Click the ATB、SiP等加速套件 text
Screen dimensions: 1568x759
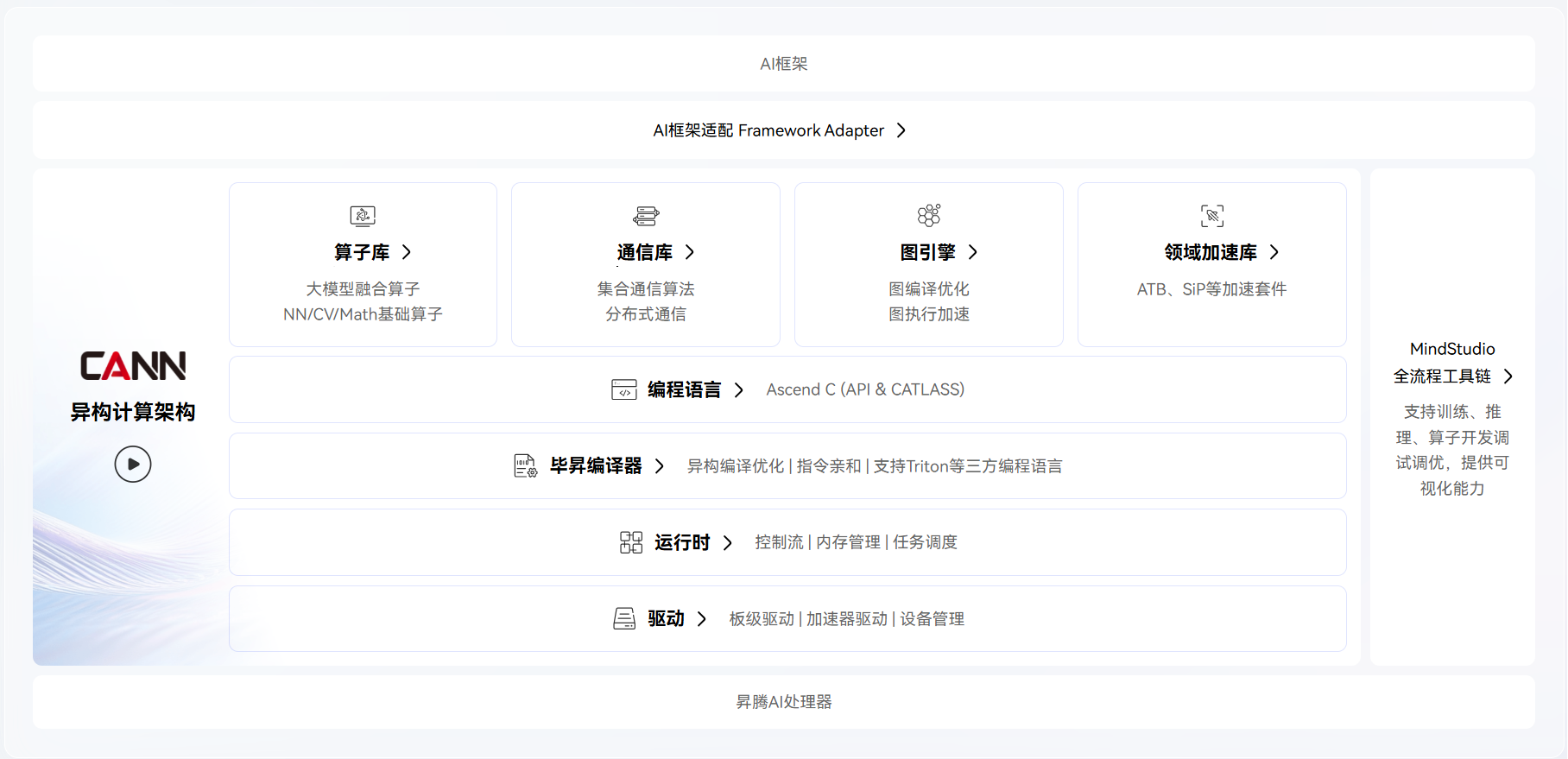[1212, 289]
